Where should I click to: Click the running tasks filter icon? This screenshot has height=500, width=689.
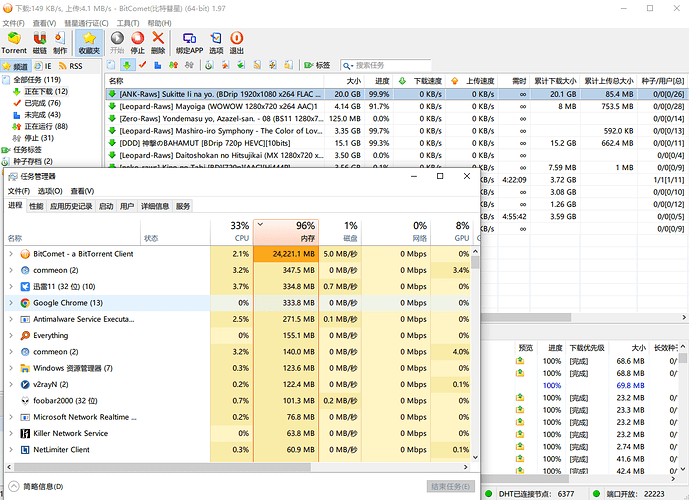(x=173, y=65)
